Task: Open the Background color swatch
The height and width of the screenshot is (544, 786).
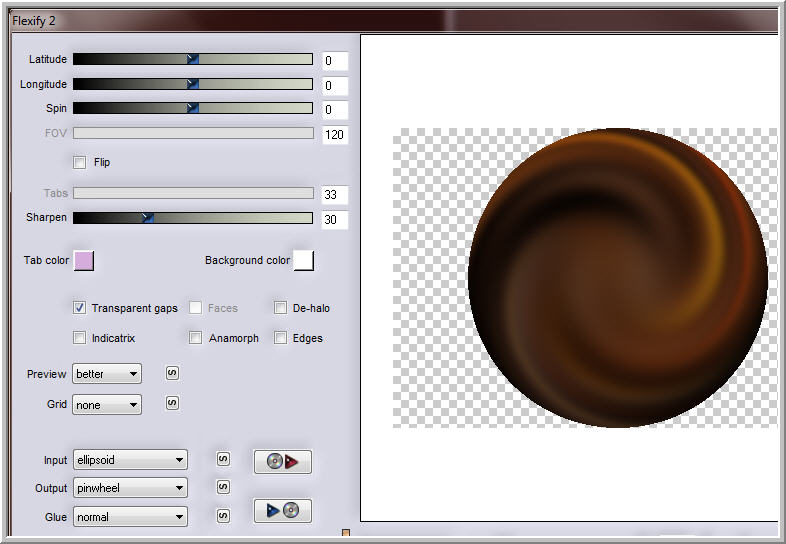Action: point(304,261)
